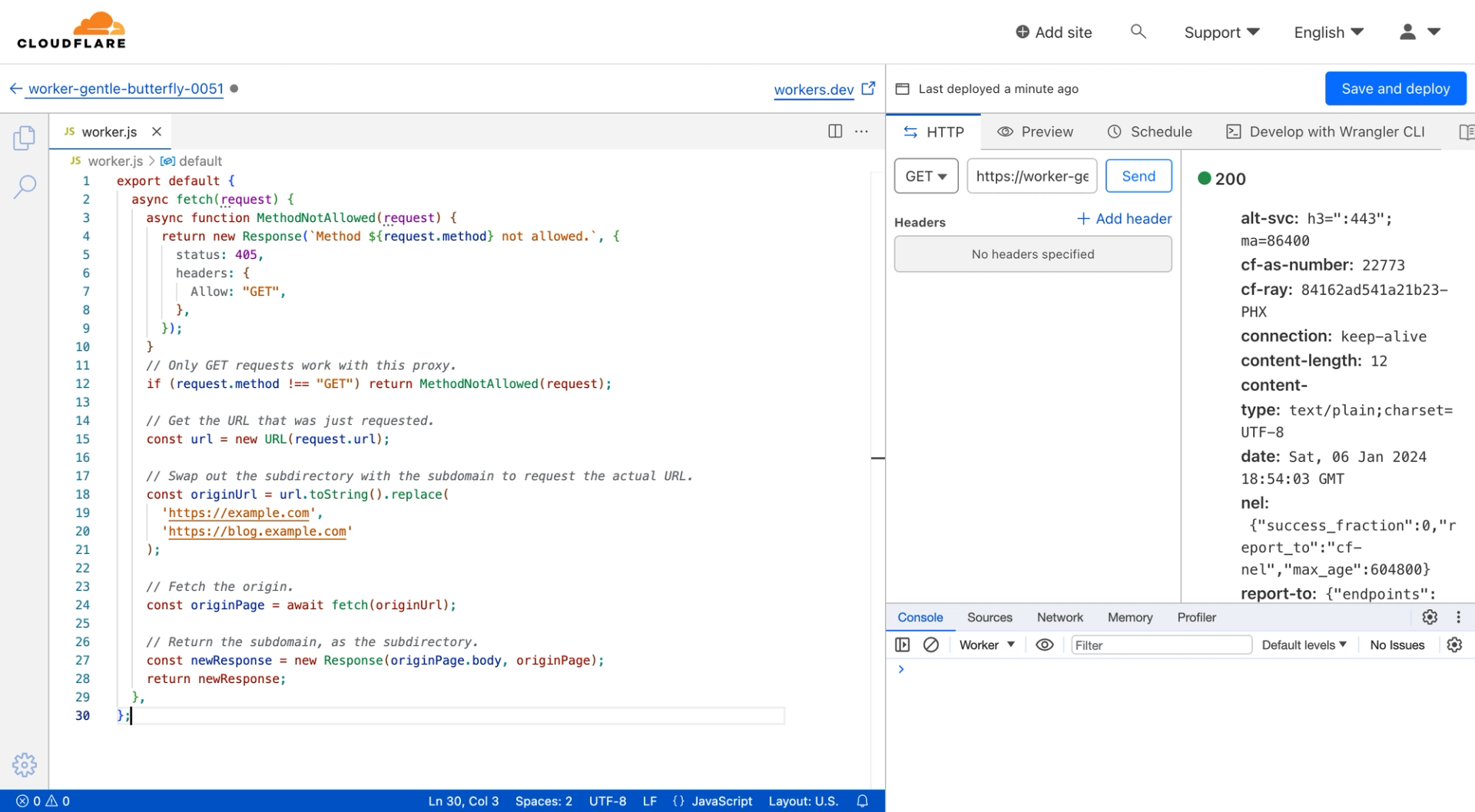Switch to the Preview tab

point(1035,131)
